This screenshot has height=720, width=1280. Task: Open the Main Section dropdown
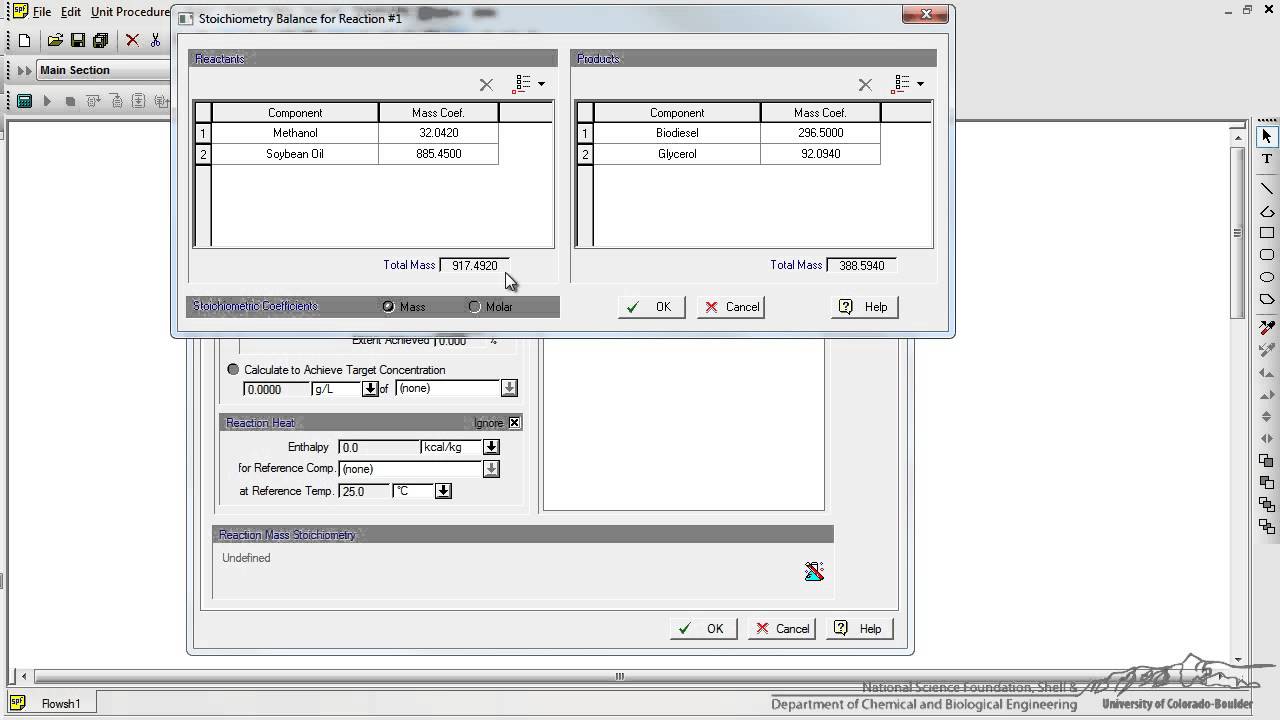(x=104, y=70)
